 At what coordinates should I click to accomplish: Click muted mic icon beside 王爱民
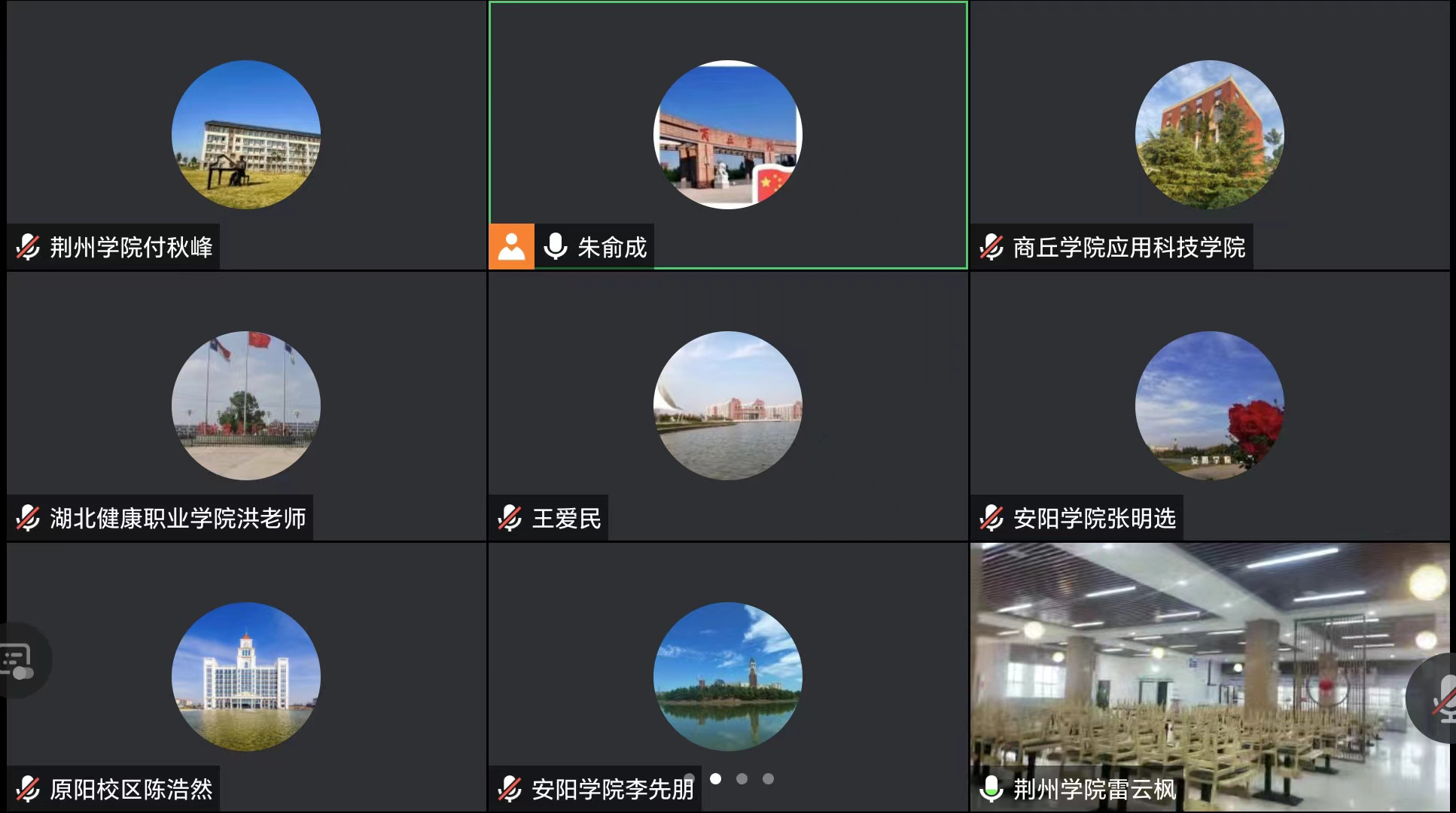510,518
